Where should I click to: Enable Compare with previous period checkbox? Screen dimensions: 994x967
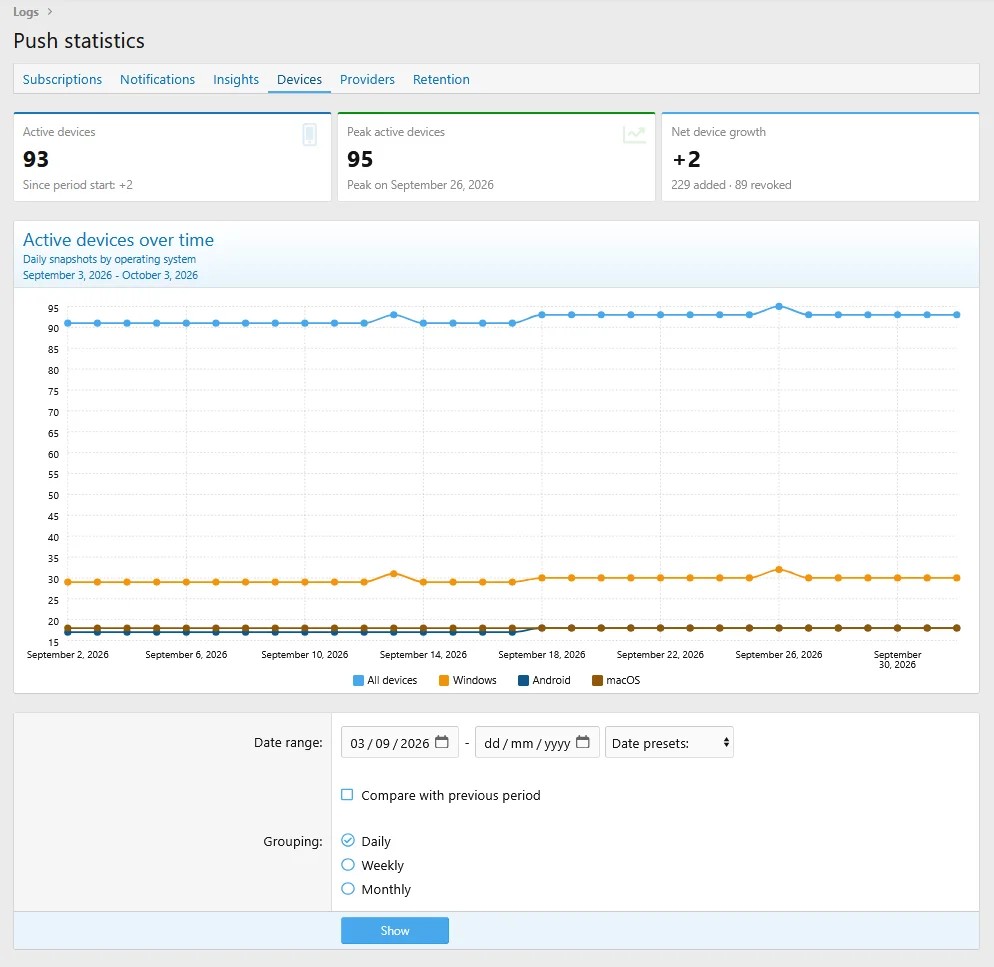347,795
